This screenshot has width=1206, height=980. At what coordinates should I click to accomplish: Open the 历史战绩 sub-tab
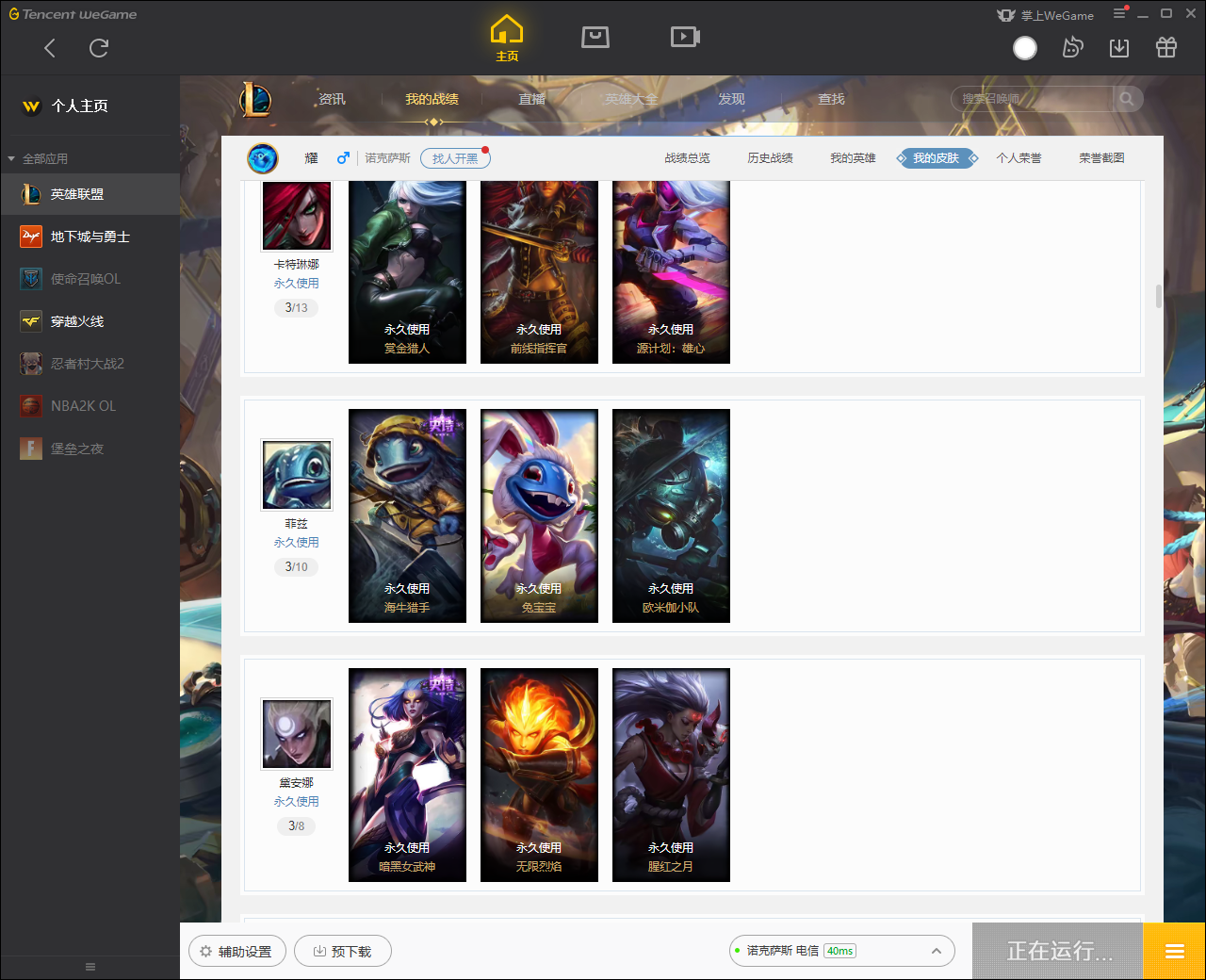point(770,158)
